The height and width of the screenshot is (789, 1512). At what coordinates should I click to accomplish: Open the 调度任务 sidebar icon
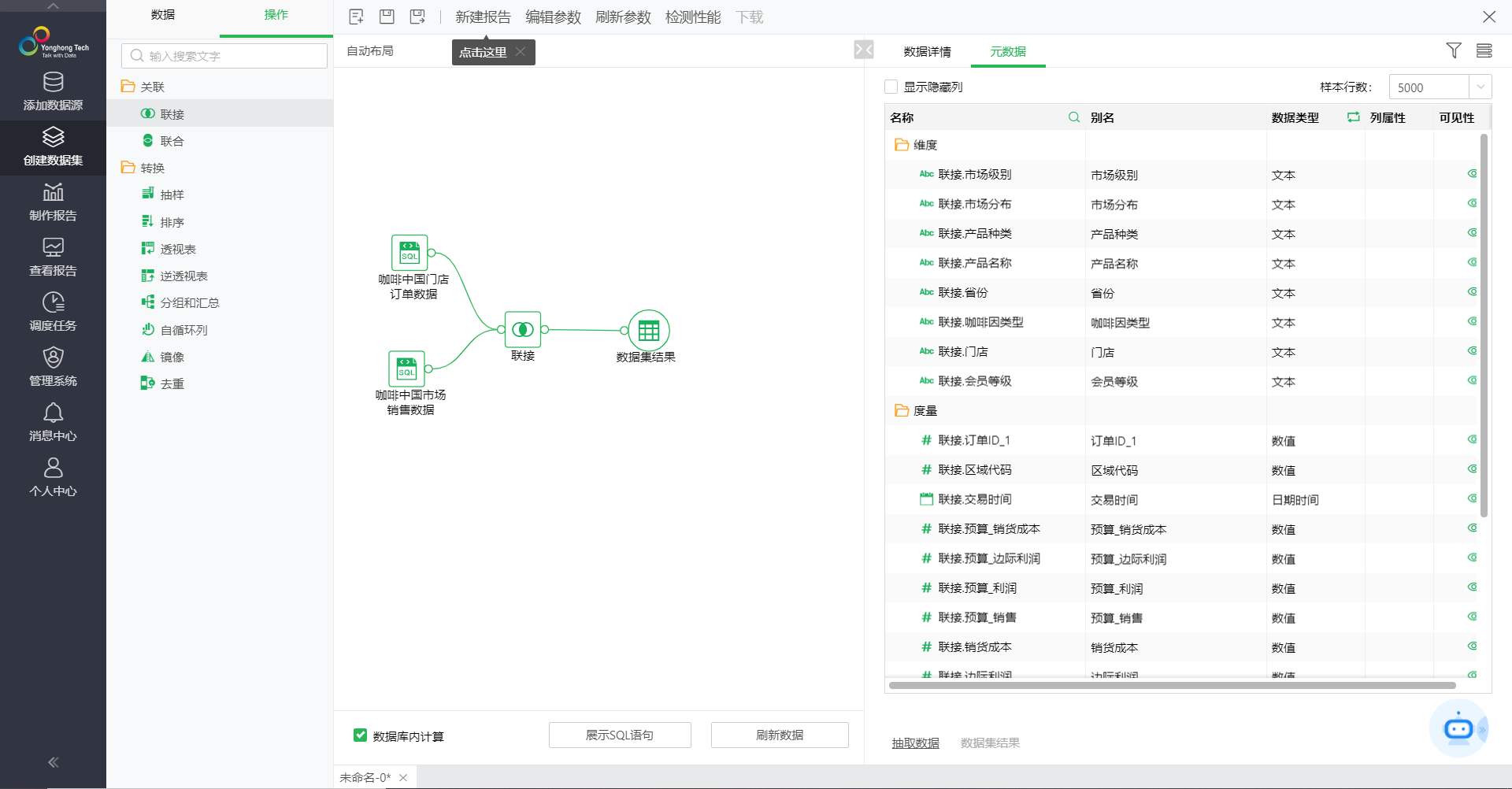(53, 312)
